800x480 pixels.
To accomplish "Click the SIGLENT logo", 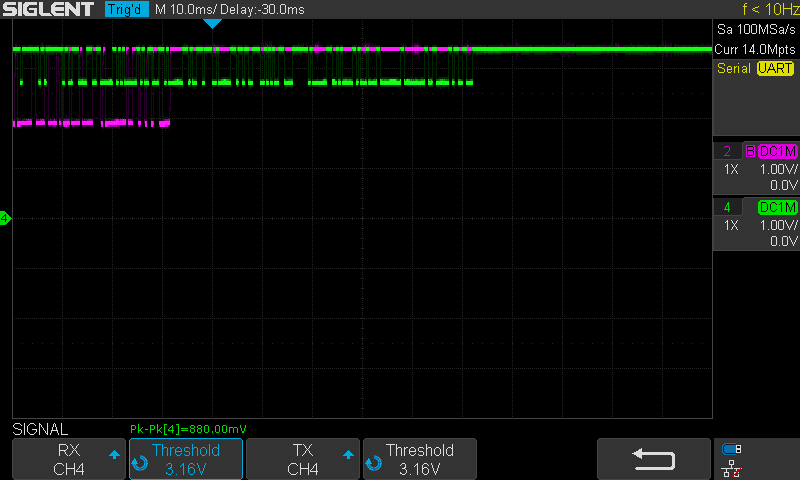I will click(x=48, y=9).
